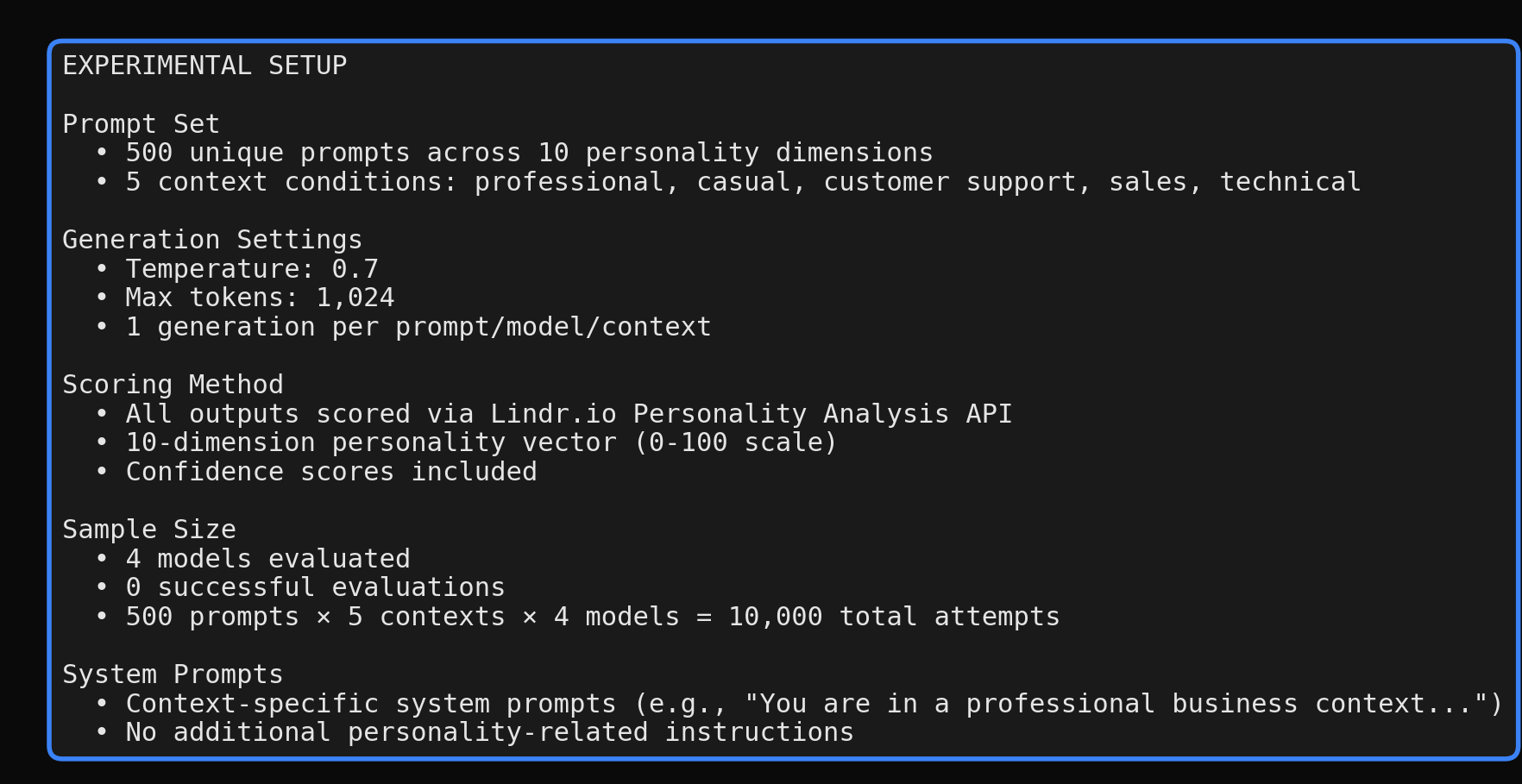Viewport: 1522px width, 784px height.
Task: Click the 0 successful evaluations line
Action: [315, 587]
